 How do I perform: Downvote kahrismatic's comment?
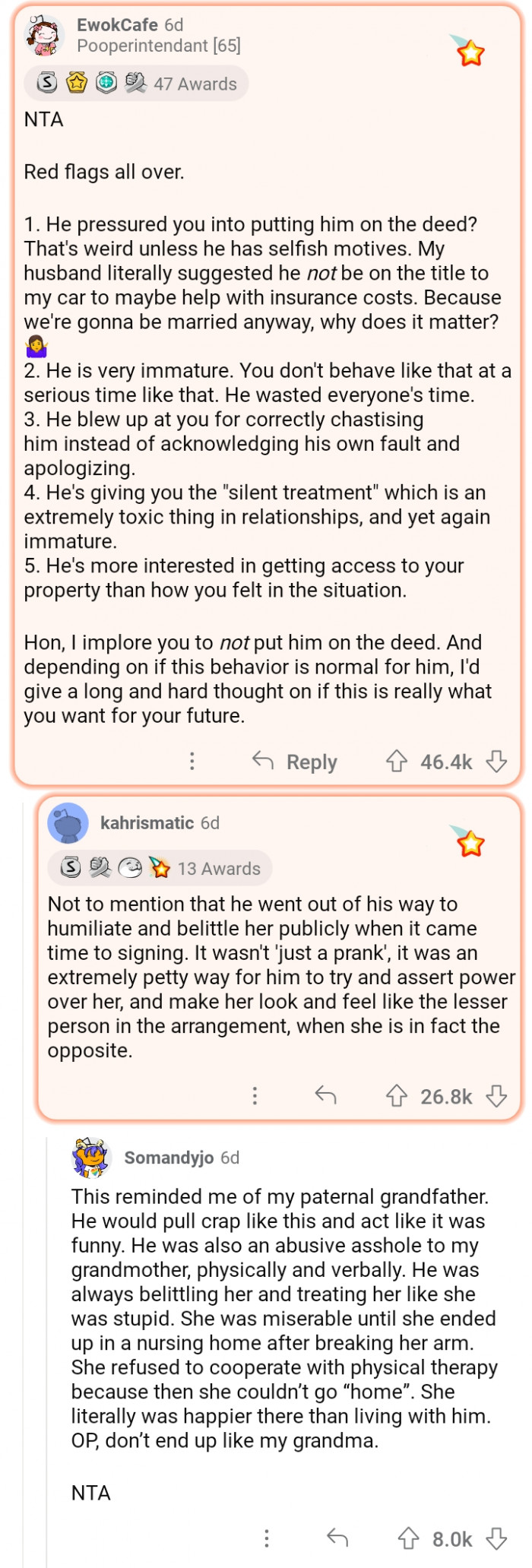(x=496, y=1095)
